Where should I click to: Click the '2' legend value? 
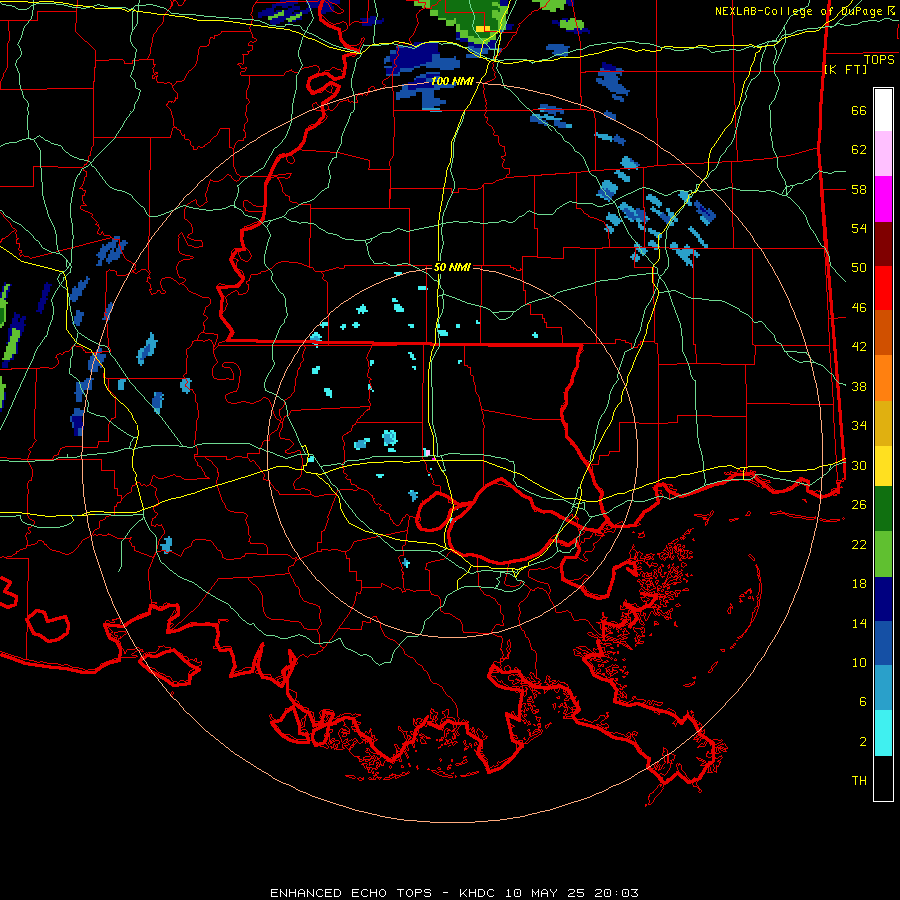click(863, 741)
